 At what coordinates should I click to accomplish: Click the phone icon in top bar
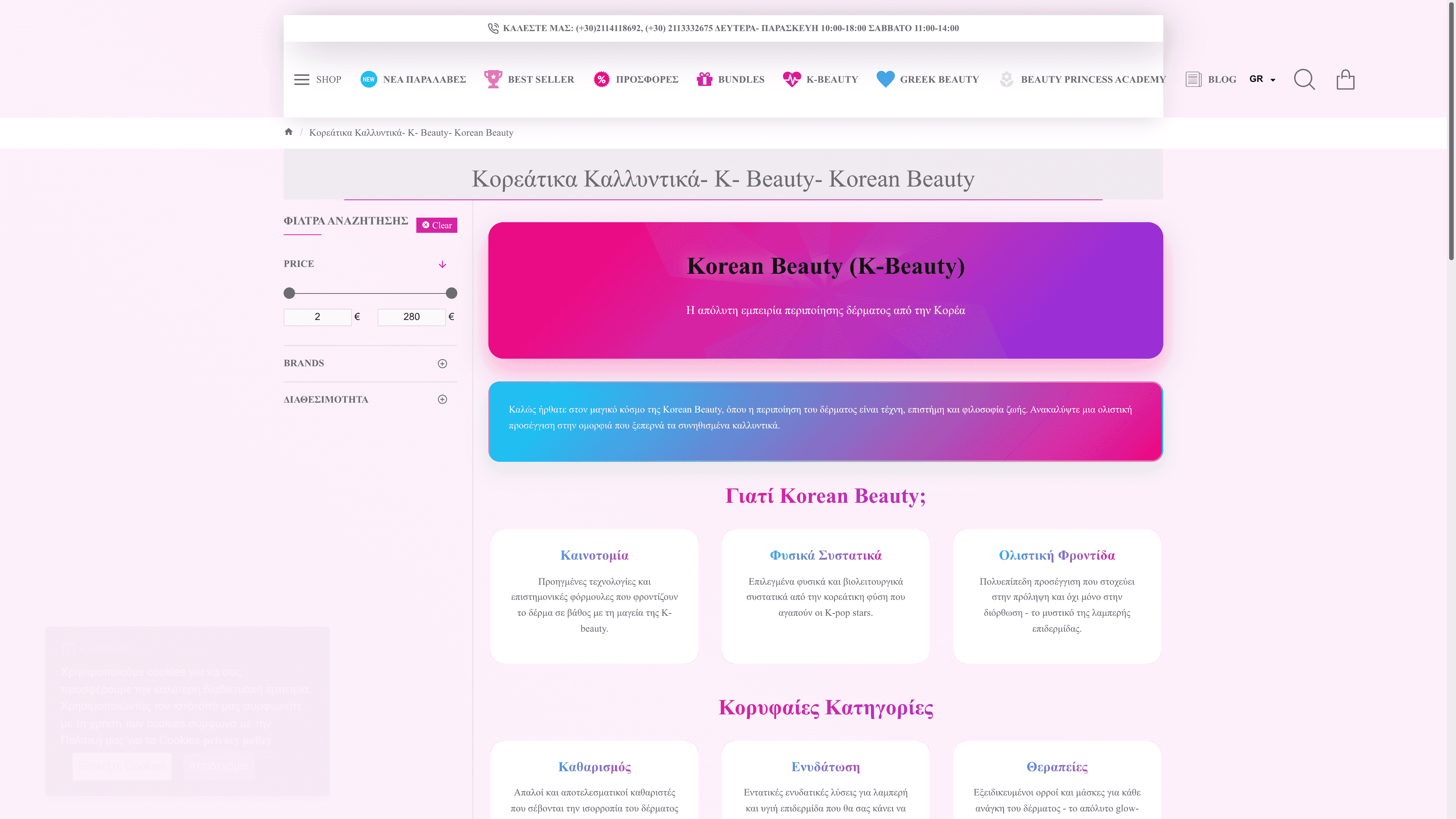point(493,28)
